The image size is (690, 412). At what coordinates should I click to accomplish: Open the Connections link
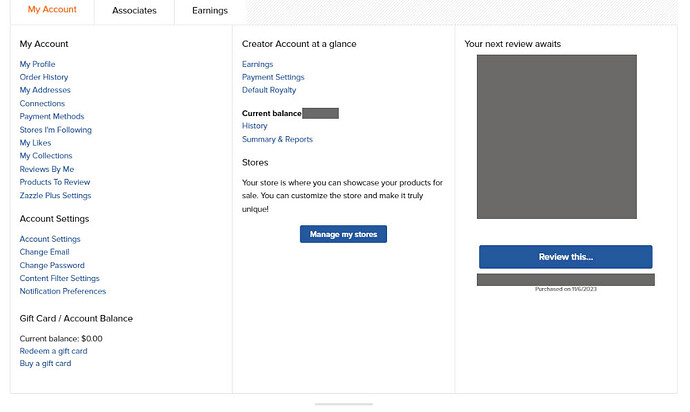42,103
